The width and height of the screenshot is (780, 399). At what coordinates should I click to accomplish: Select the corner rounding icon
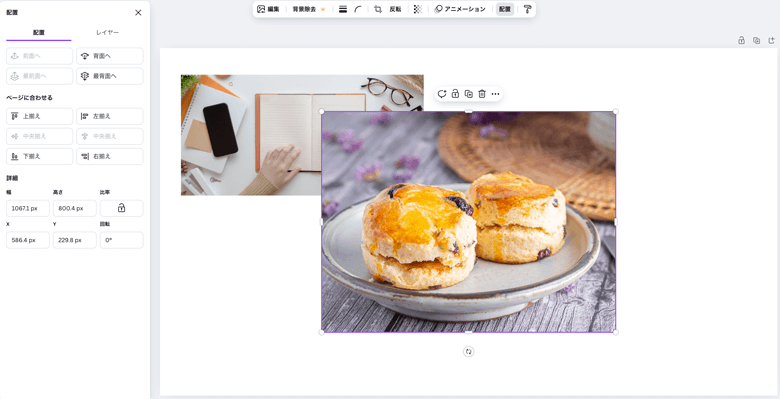(358, 9)
